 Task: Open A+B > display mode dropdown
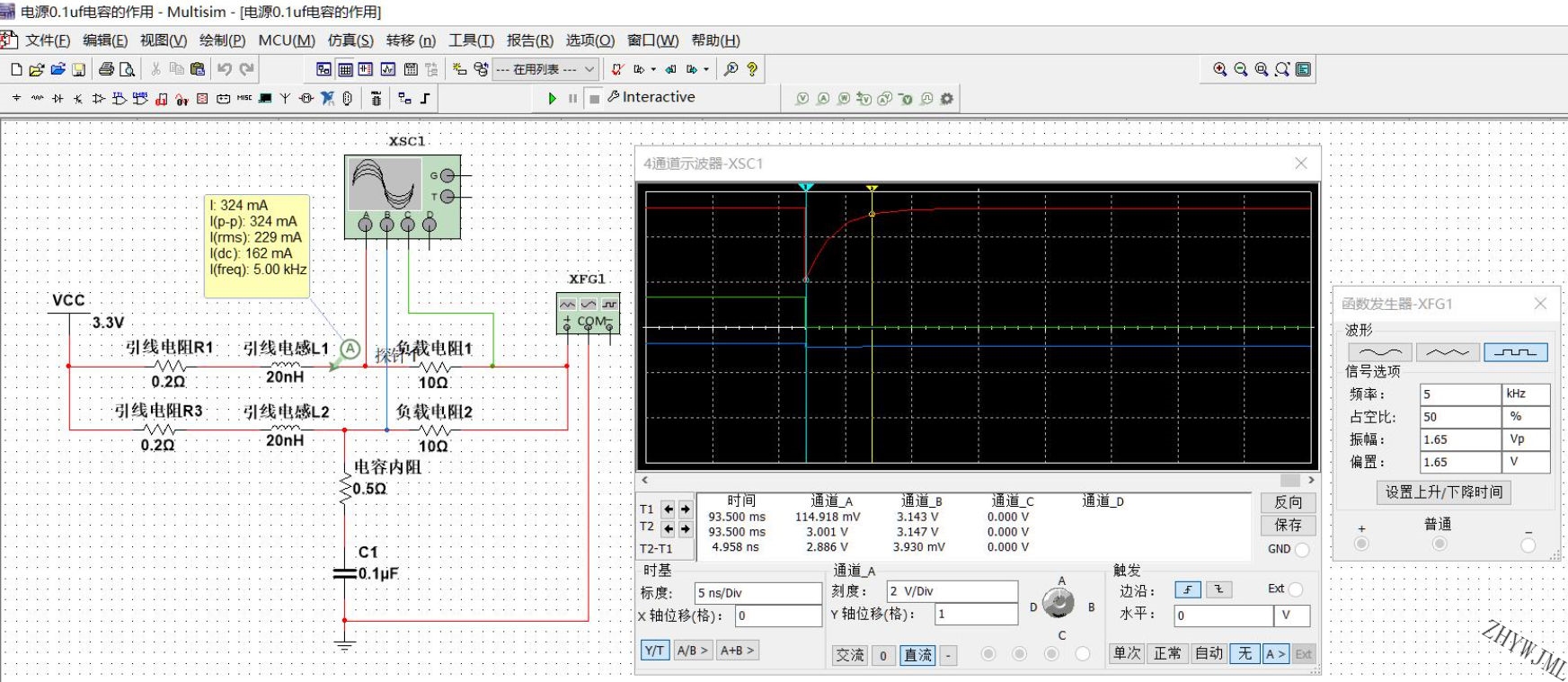coord(738,651)
